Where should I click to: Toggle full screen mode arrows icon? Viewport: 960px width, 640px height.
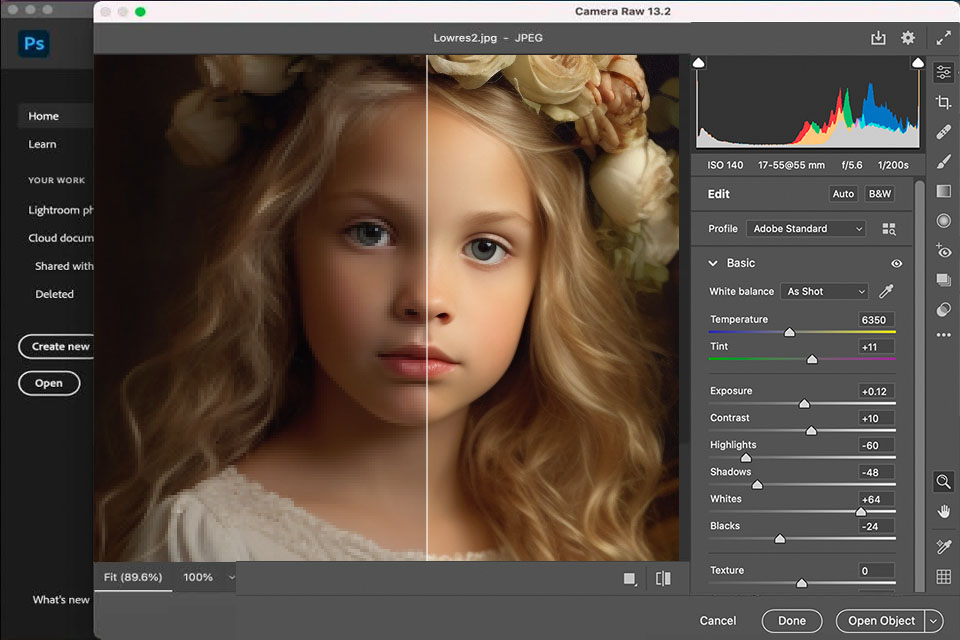(943, 38)
